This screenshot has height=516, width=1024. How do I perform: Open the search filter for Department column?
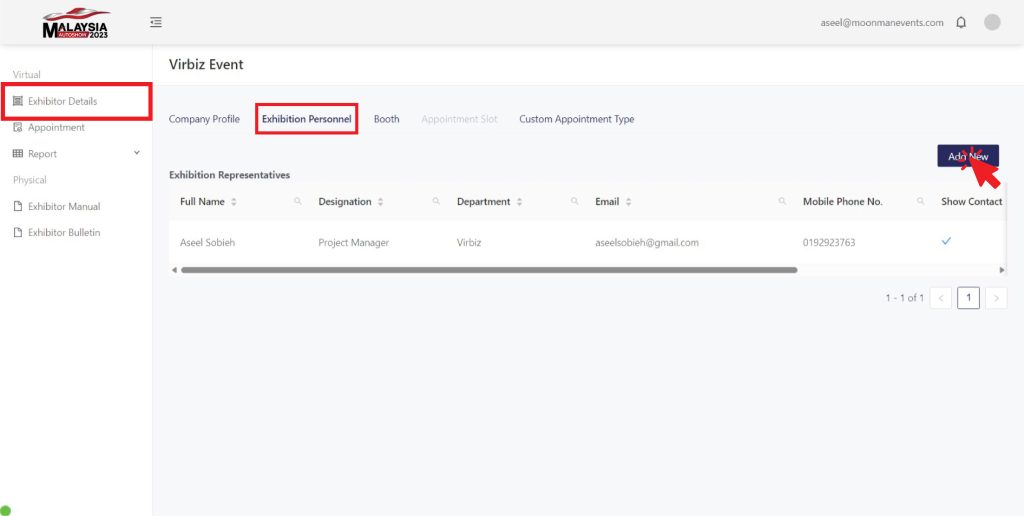575,202
